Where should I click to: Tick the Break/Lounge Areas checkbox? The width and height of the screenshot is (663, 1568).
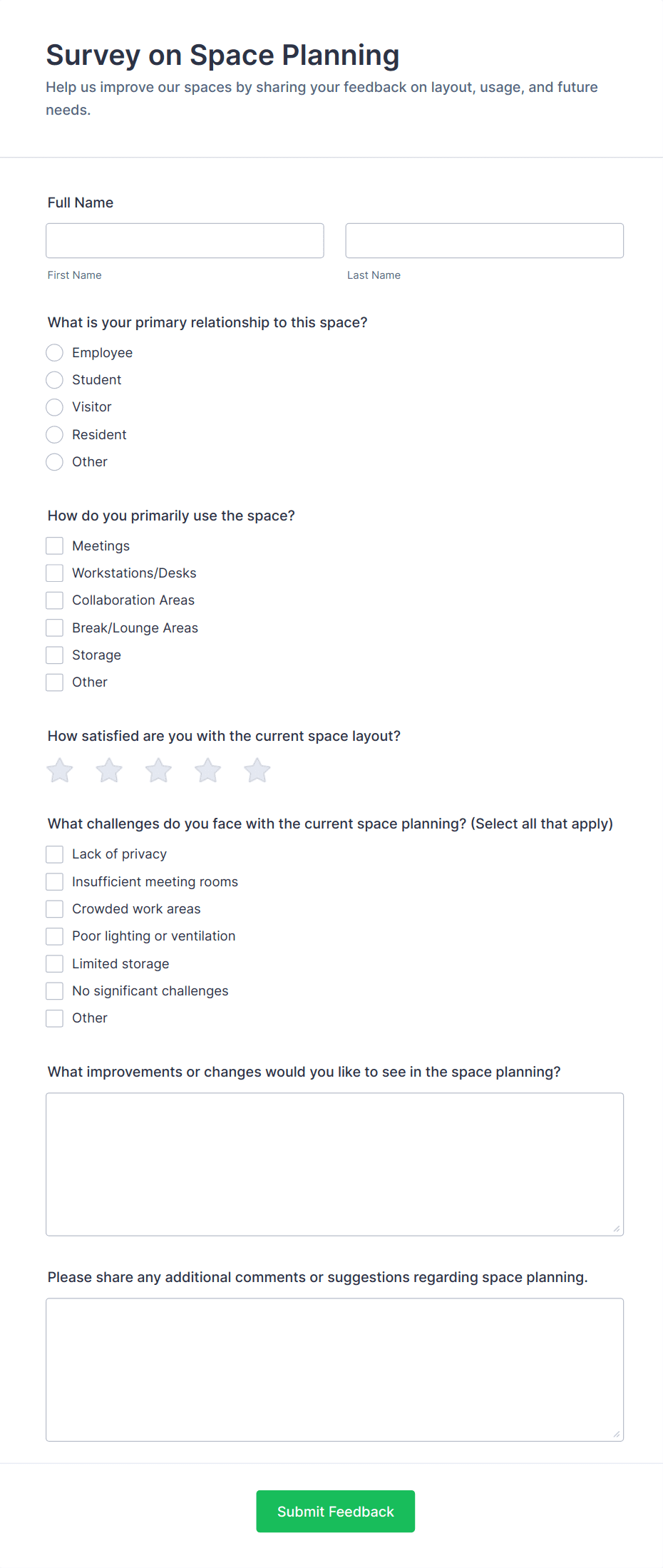click(54, 627)
